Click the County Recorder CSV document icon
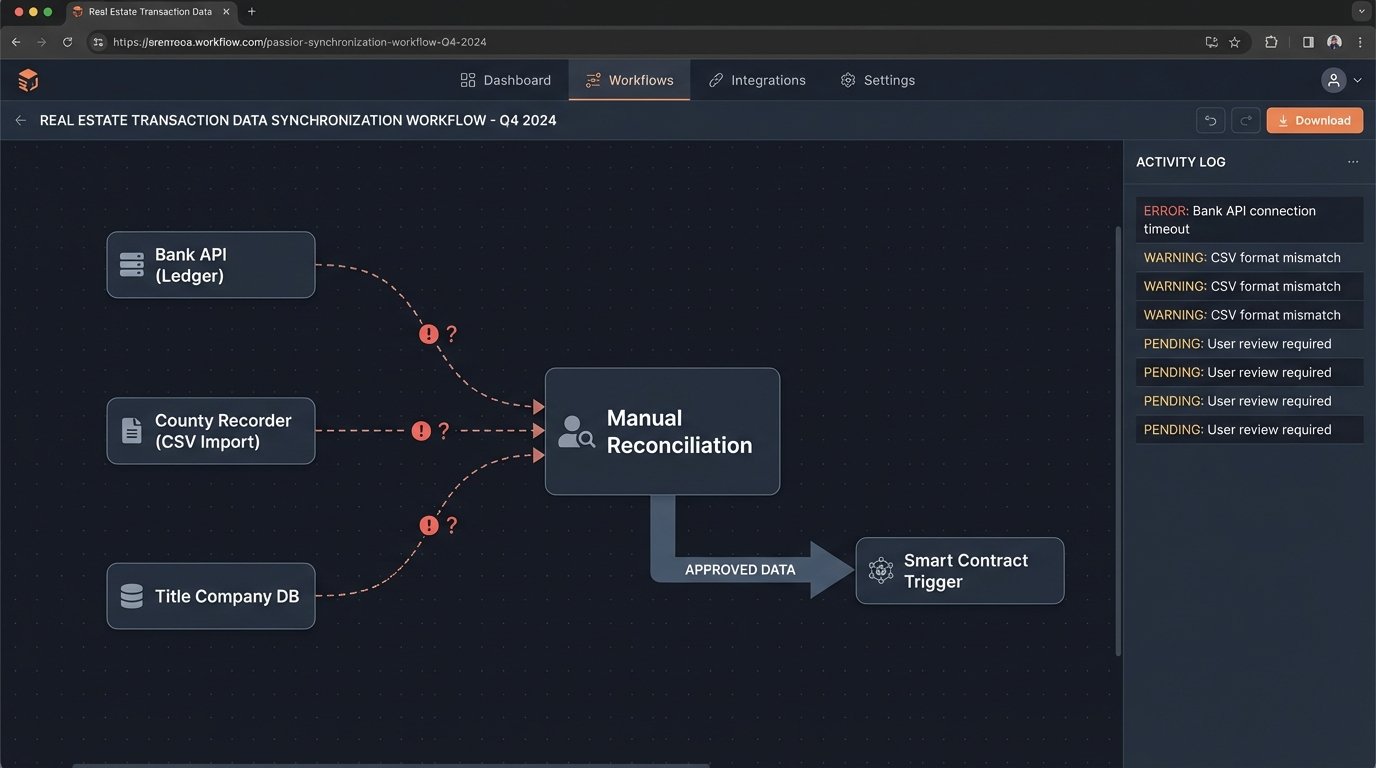 click(131, 430)
